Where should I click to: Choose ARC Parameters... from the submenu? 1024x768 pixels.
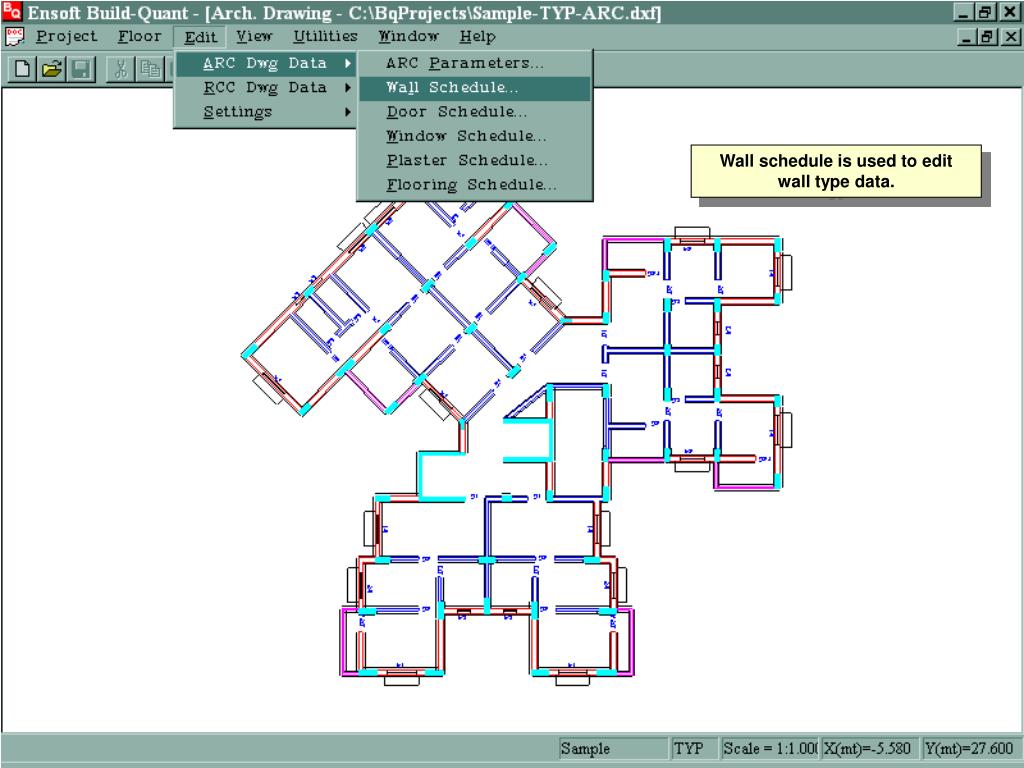[x=475, y=63]
